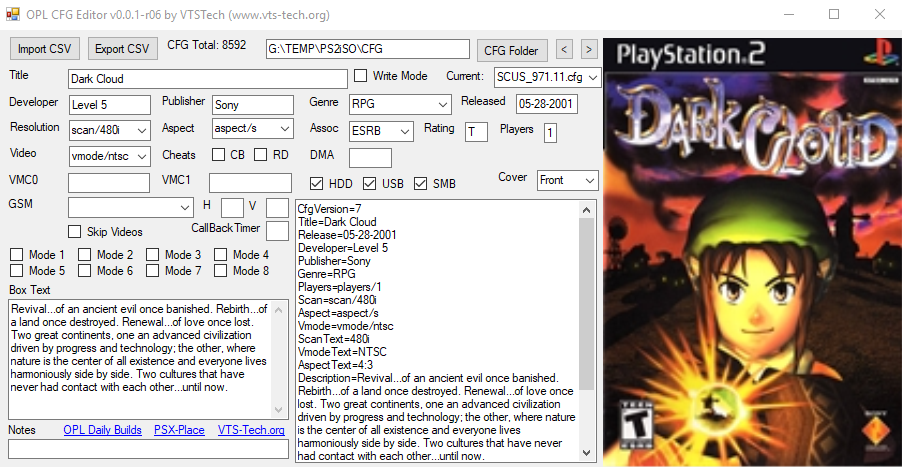902x467 pixels.
Task: Click the Export CSV button
Action: click(122, 49)
